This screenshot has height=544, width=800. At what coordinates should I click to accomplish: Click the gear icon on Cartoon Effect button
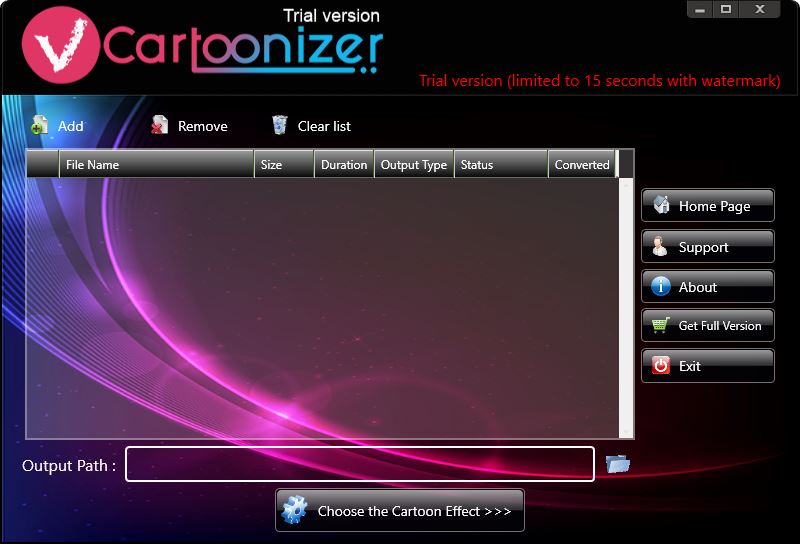294,510
